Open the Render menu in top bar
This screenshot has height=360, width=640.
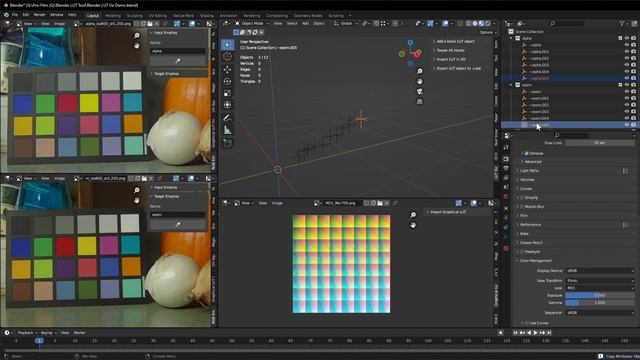pyautogui.click(x=40, y=15)
